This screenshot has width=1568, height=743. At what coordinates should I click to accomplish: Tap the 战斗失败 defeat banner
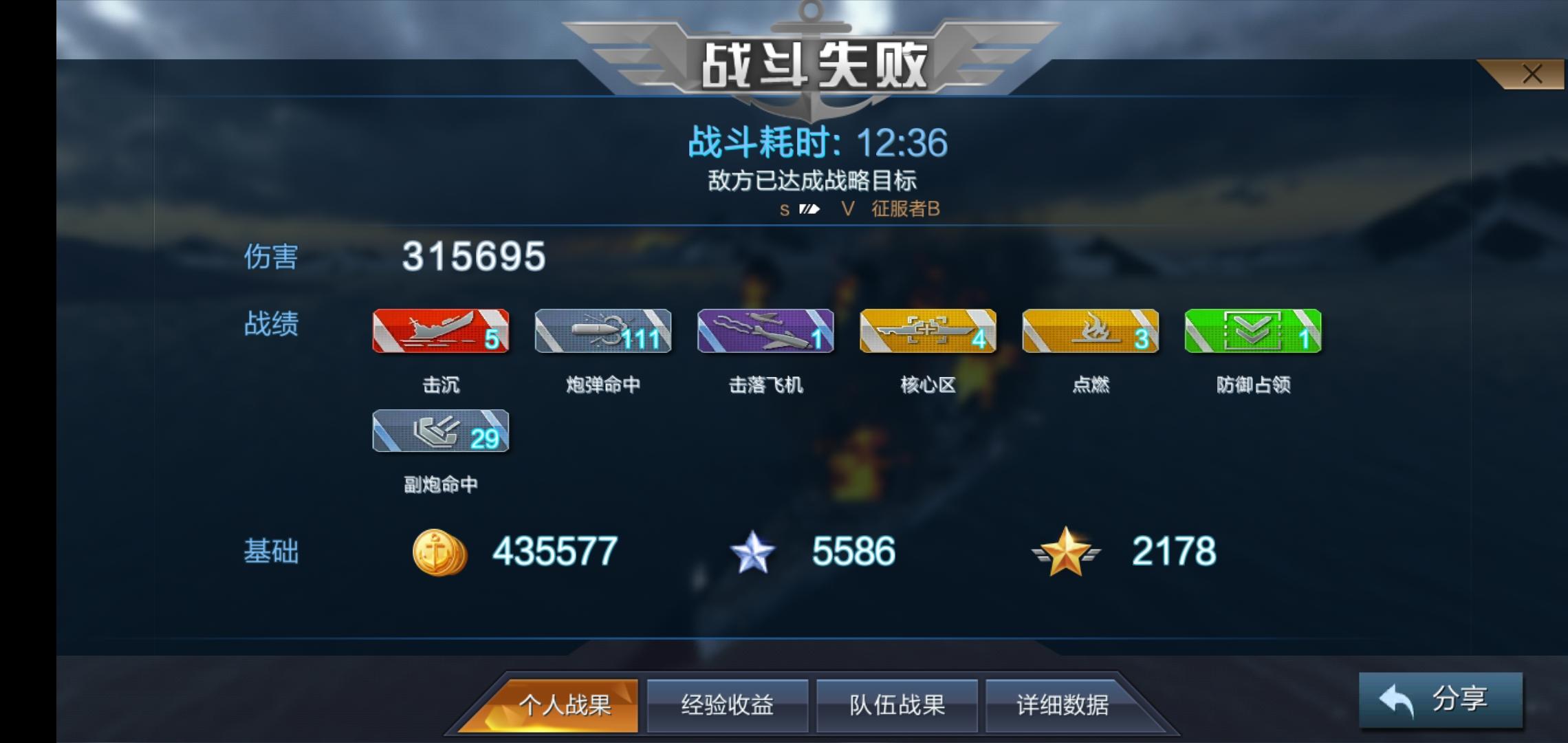(814, 65)
